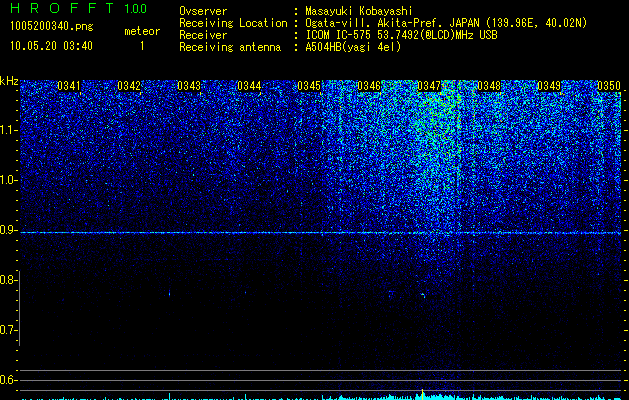Select the 0341 time marker
629x400 pixels.
(x=69, y=86)
